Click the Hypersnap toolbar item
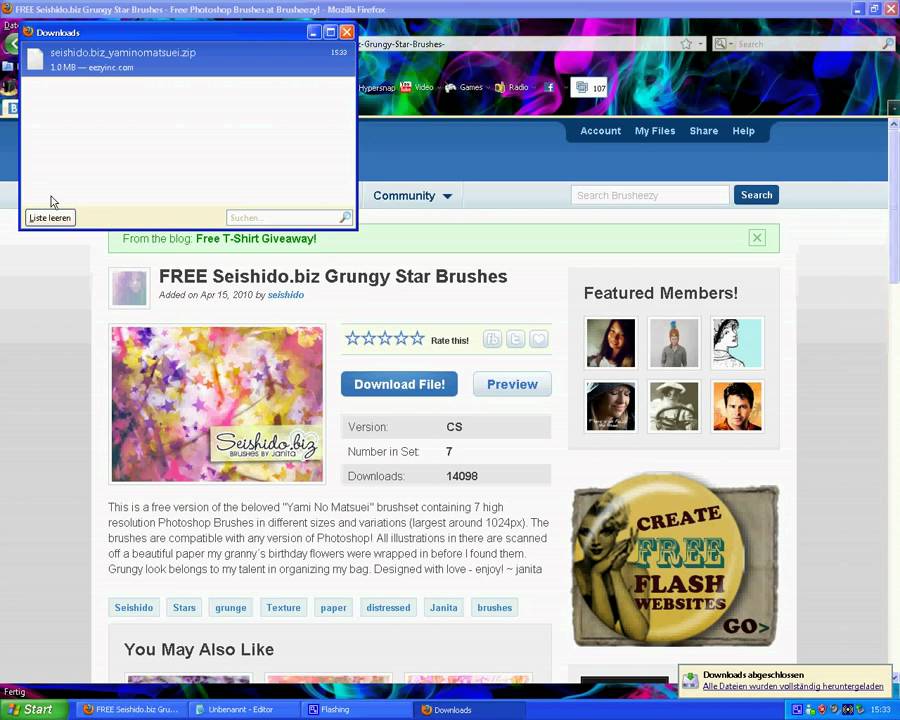This screenshot has height=720, width=900. tap(377, 88)
